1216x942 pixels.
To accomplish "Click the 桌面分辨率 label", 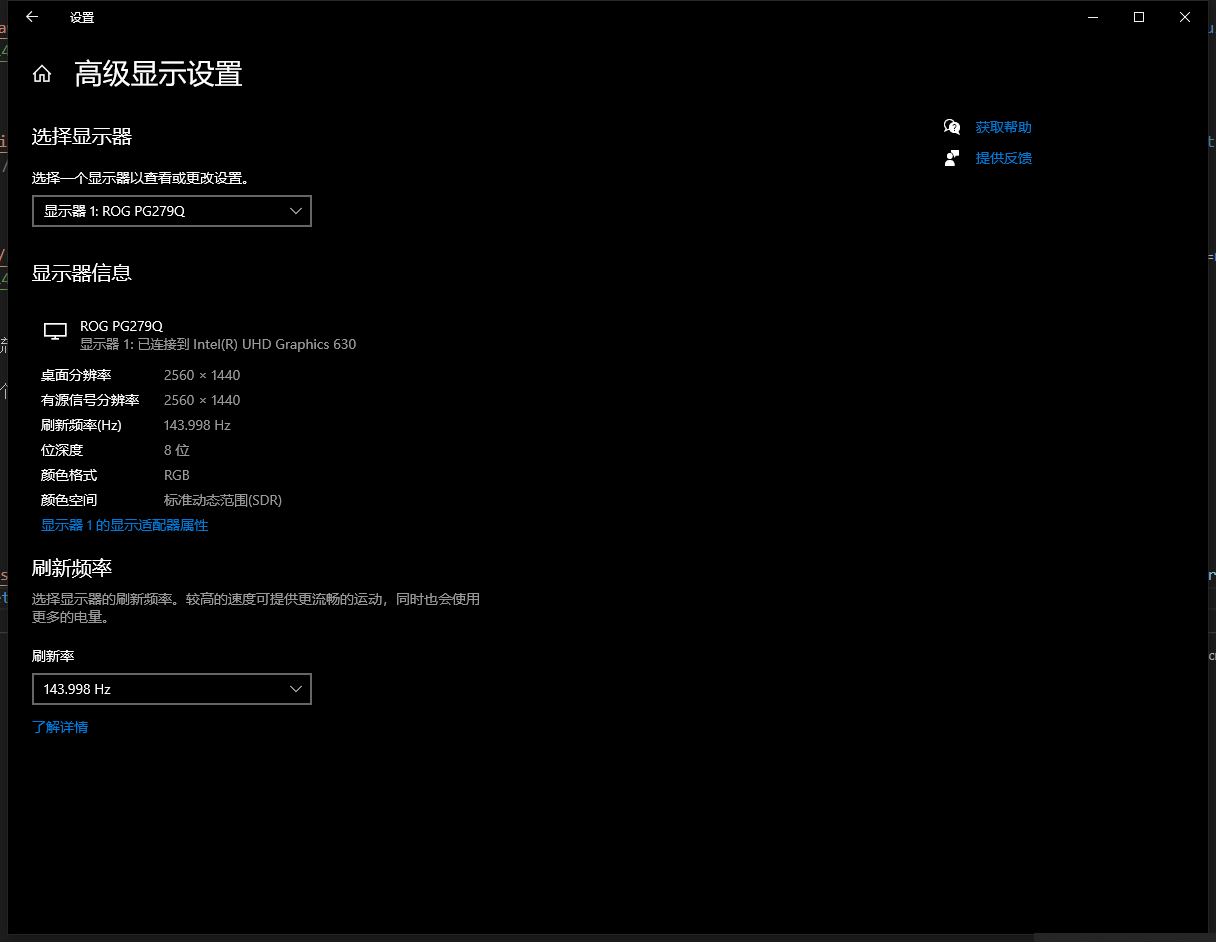I will [76, 375].
